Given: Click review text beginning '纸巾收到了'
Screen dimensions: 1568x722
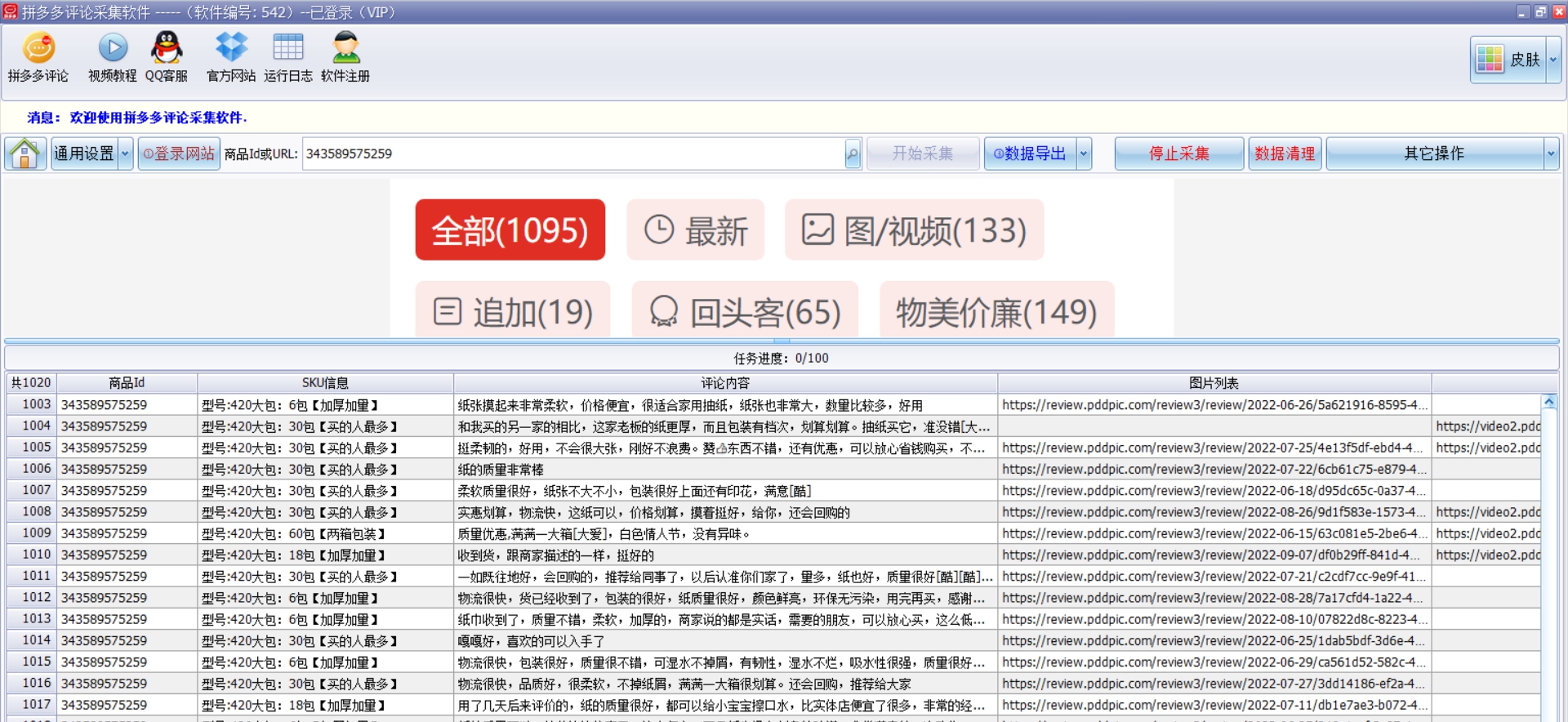Looking at the screenshot, I should coord(720,619).
